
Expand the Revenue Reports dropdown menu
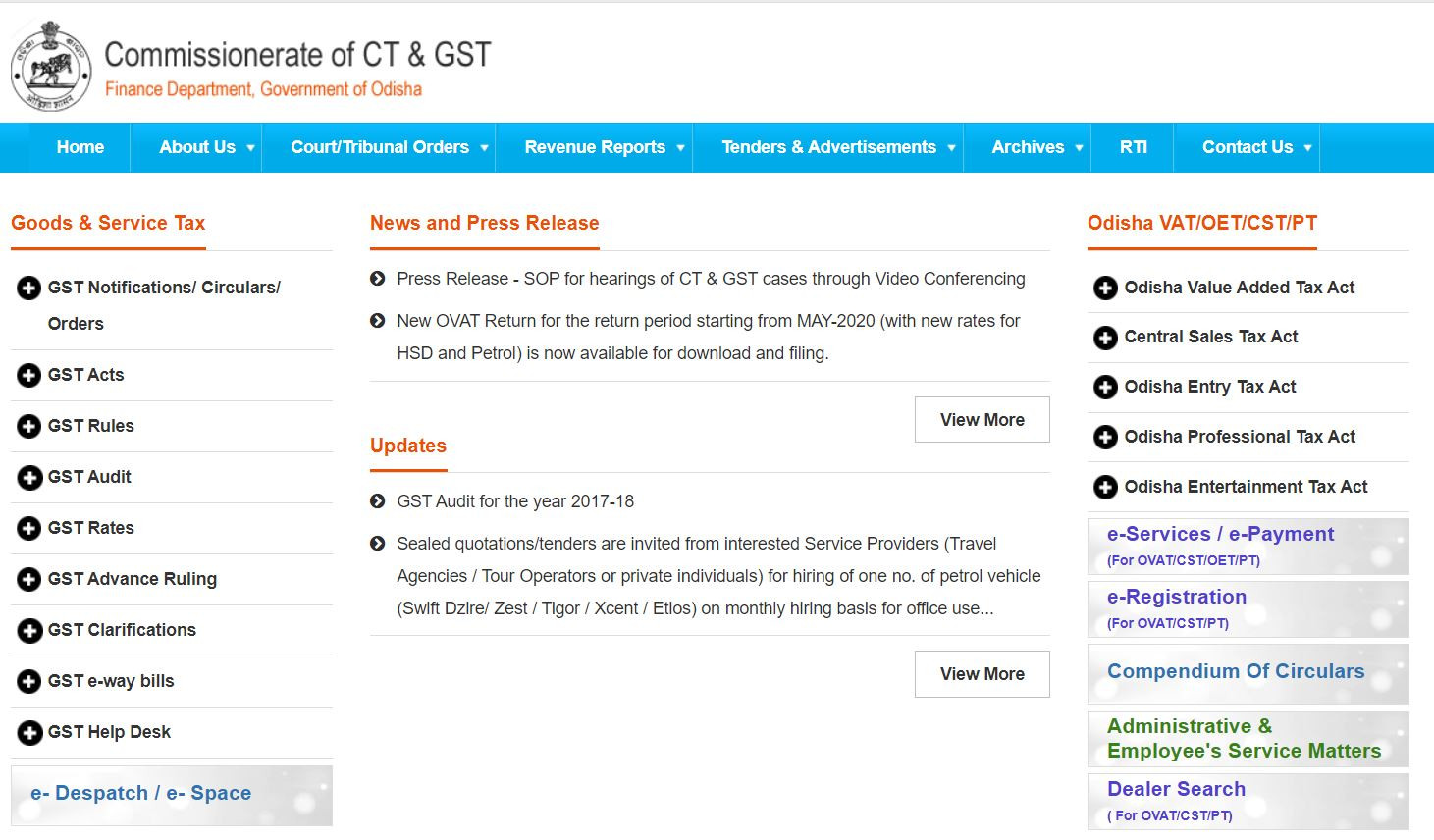click(680, 148)
